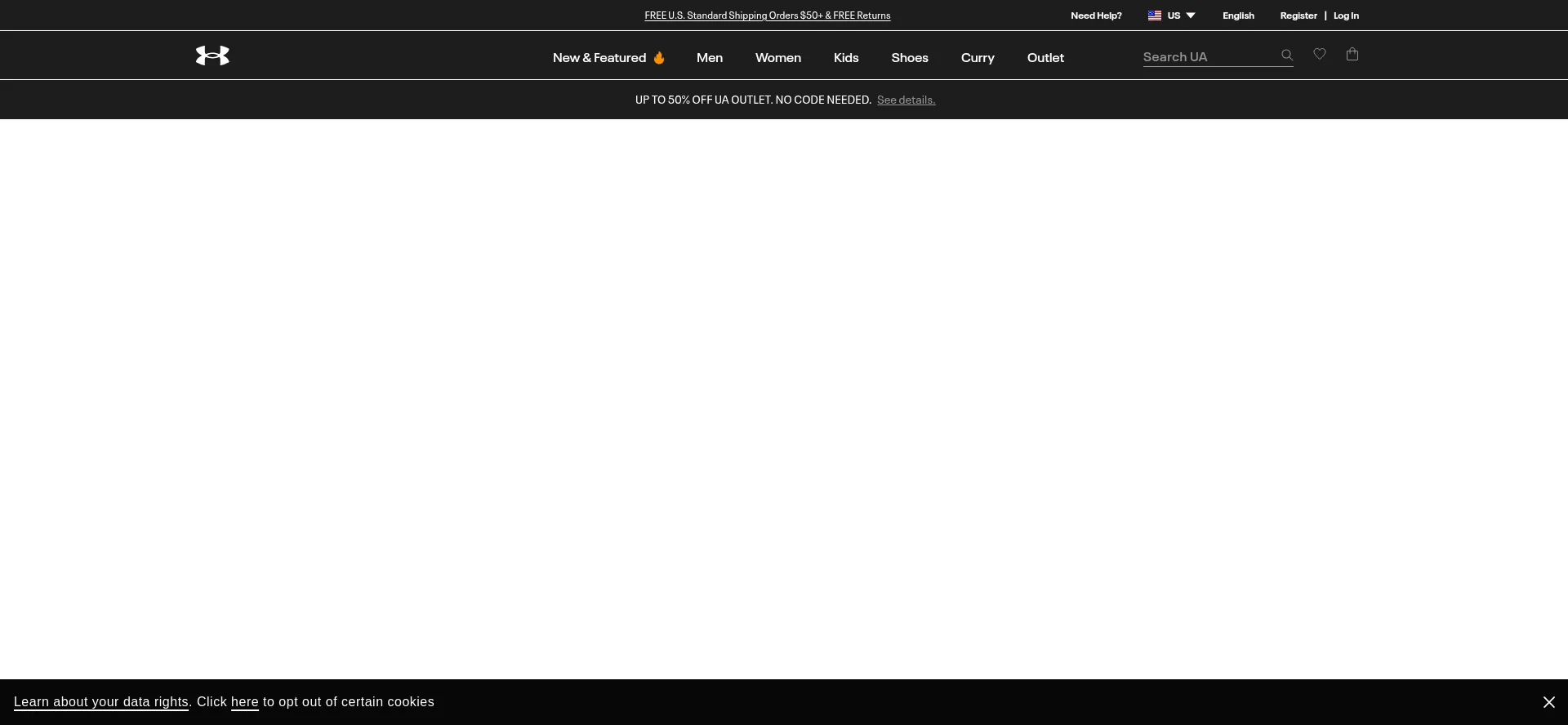This screenshot has height=725, width=1568.
Task: Open the shopping bag icon
Action: pos(1352,54)
